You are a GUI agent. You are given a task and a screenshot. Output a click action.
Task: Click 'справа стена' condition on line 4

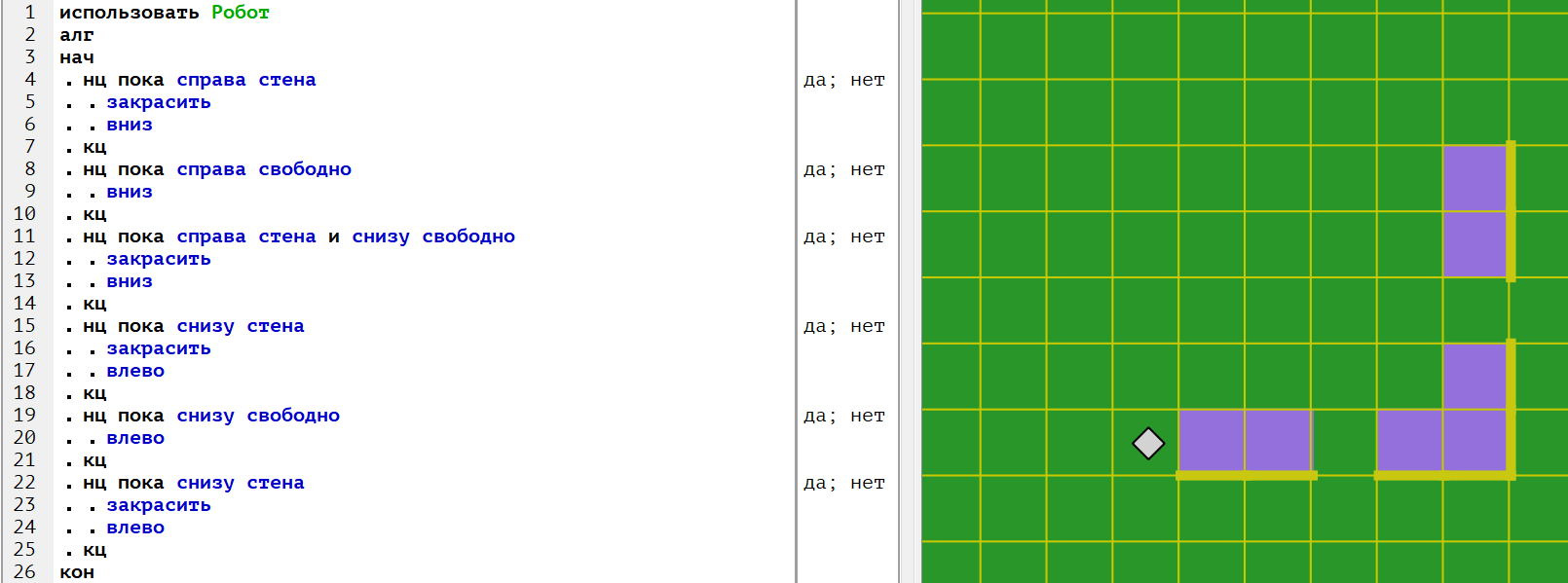pos(246,80)
